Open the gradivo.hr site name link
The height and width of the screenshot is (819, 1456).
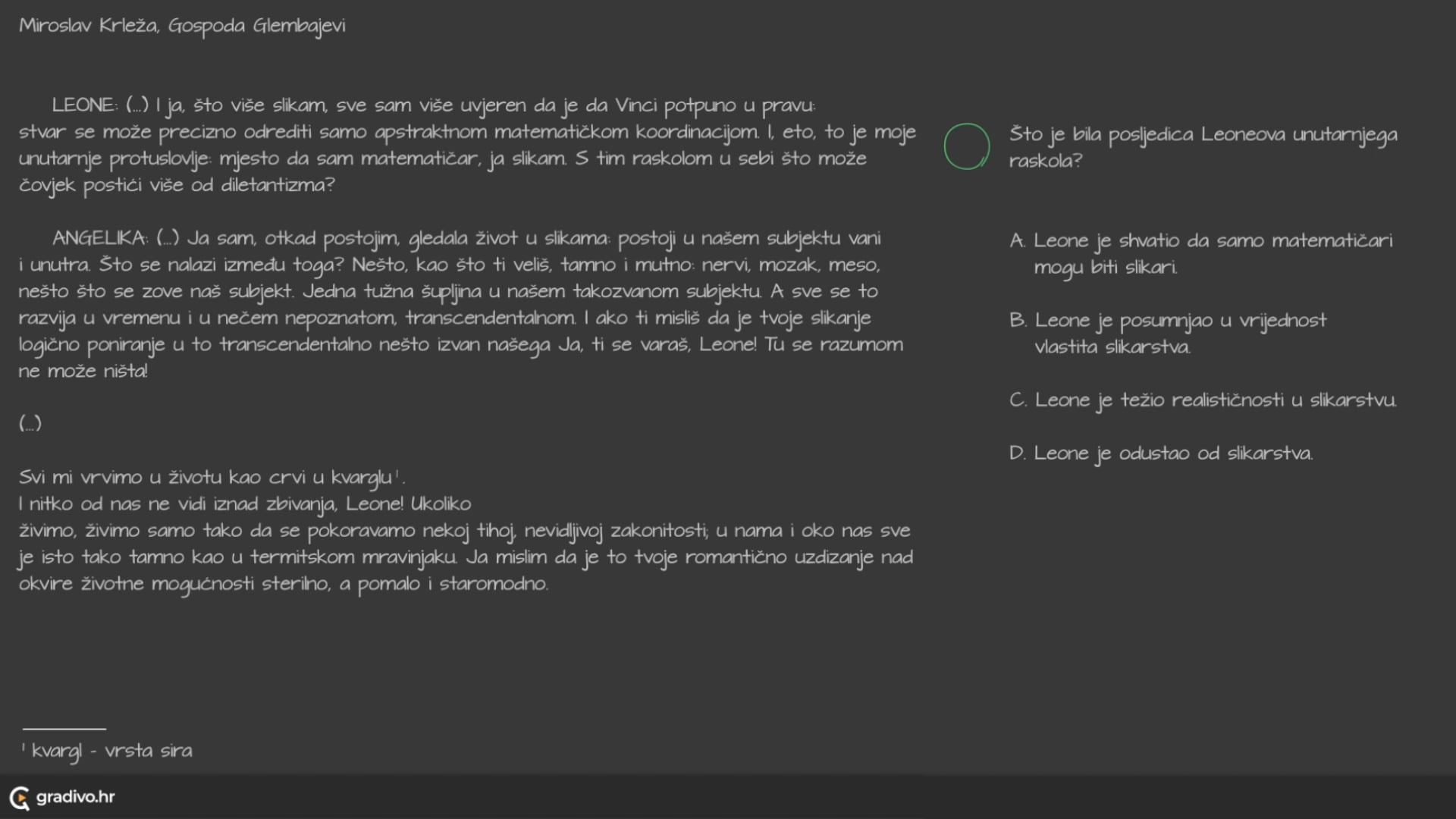[x=76, y=797]
